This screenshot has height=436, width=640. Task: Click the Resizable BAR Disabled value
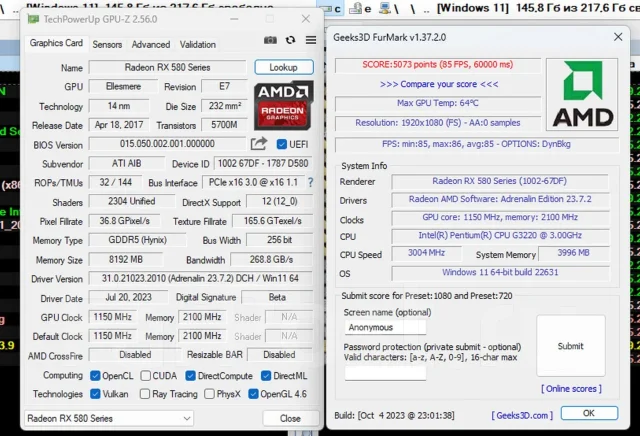(280, 355)
